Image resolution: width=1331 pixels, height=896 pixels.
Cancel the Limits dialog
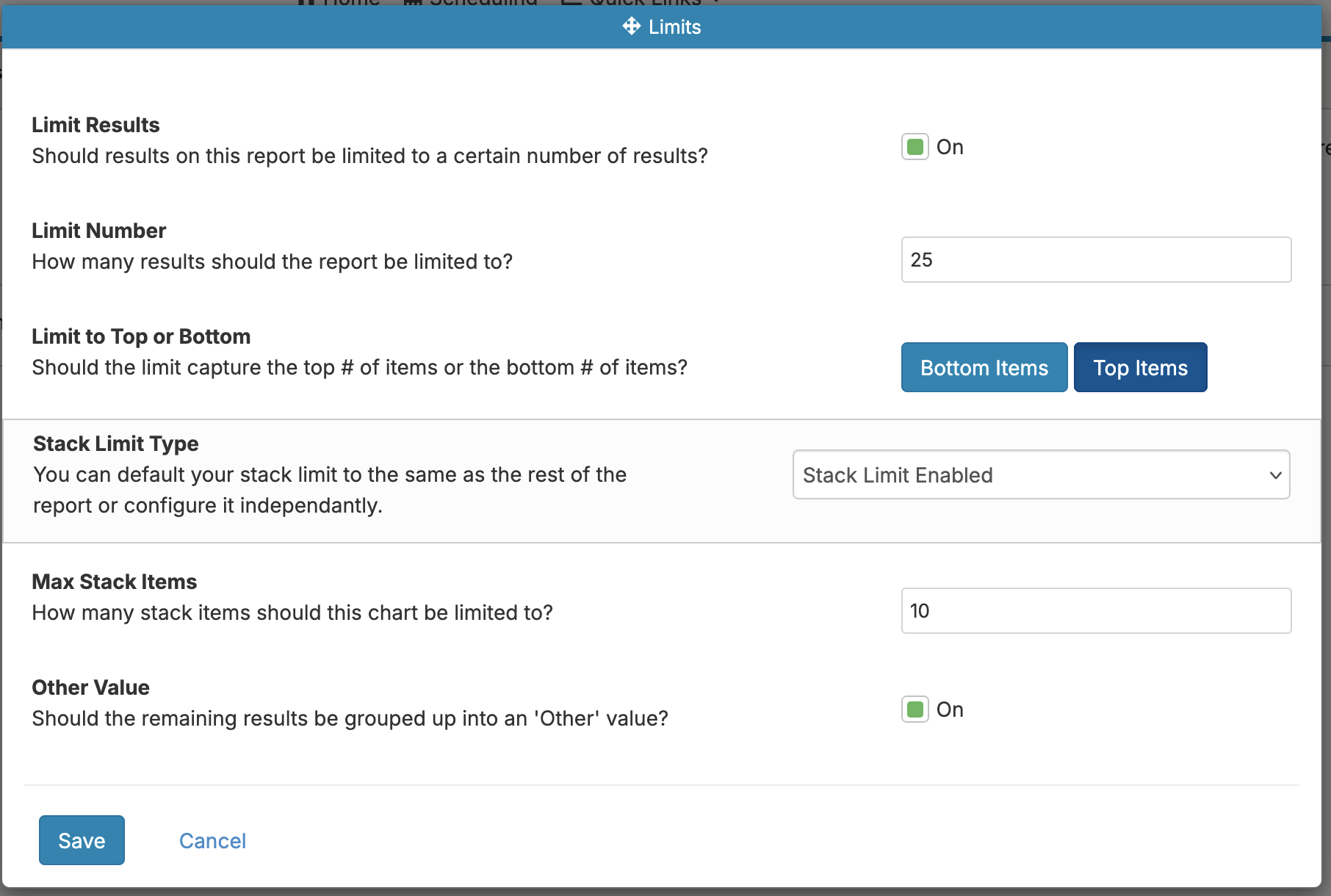tap(212, 840)
